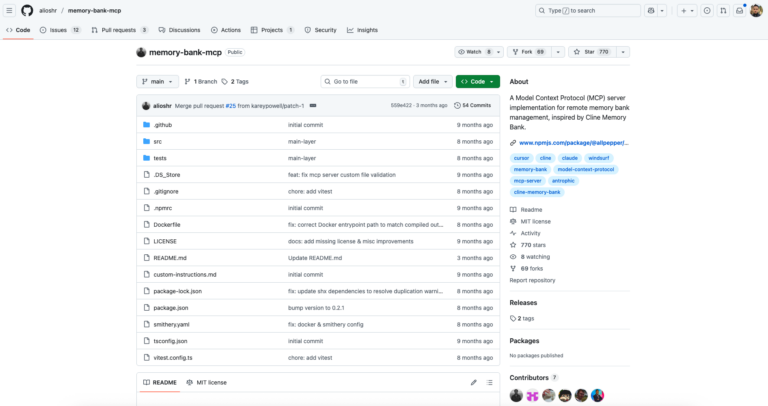The image size is (768, 406).
Task: Switch to the Code tab
Action: click(x=18, y=30)
